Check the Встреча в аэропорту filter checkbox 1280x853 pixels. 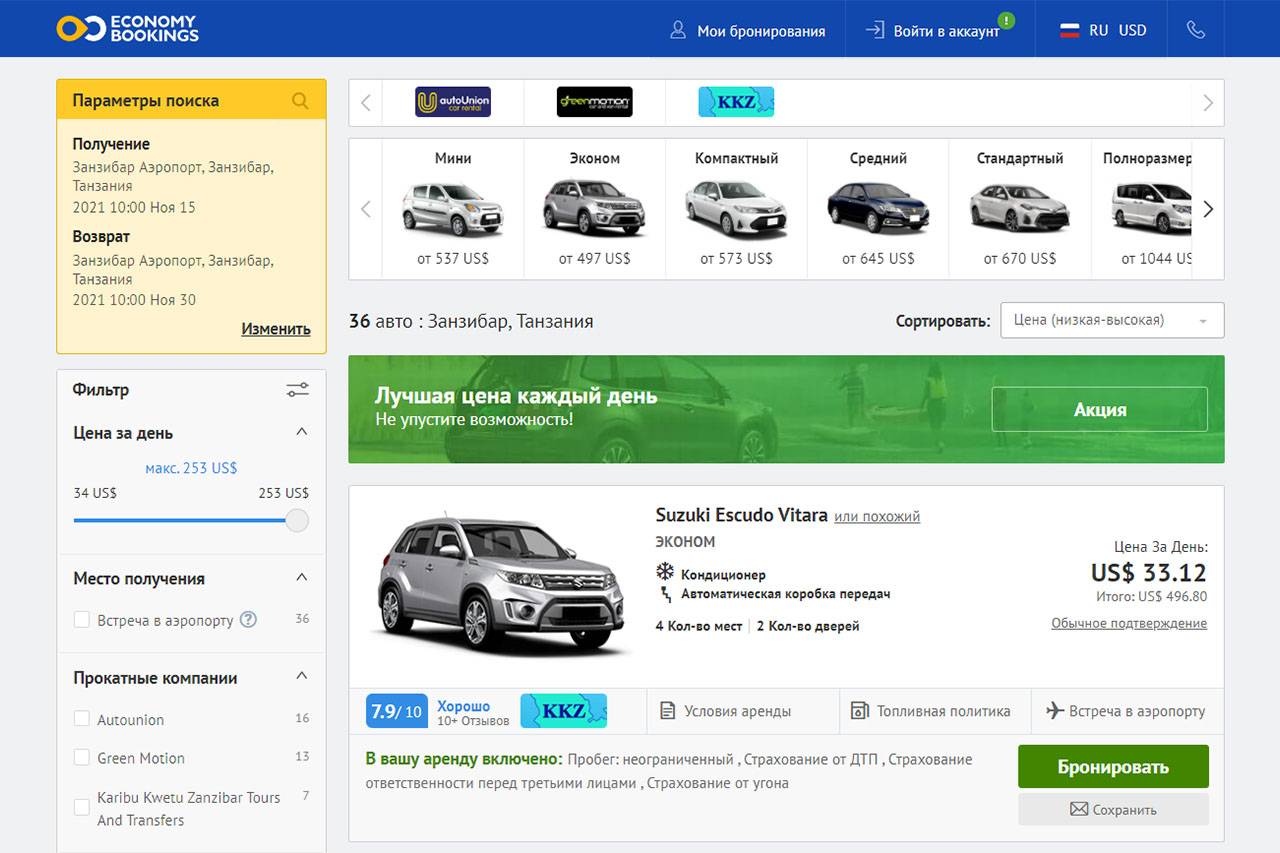coord(82,620)
